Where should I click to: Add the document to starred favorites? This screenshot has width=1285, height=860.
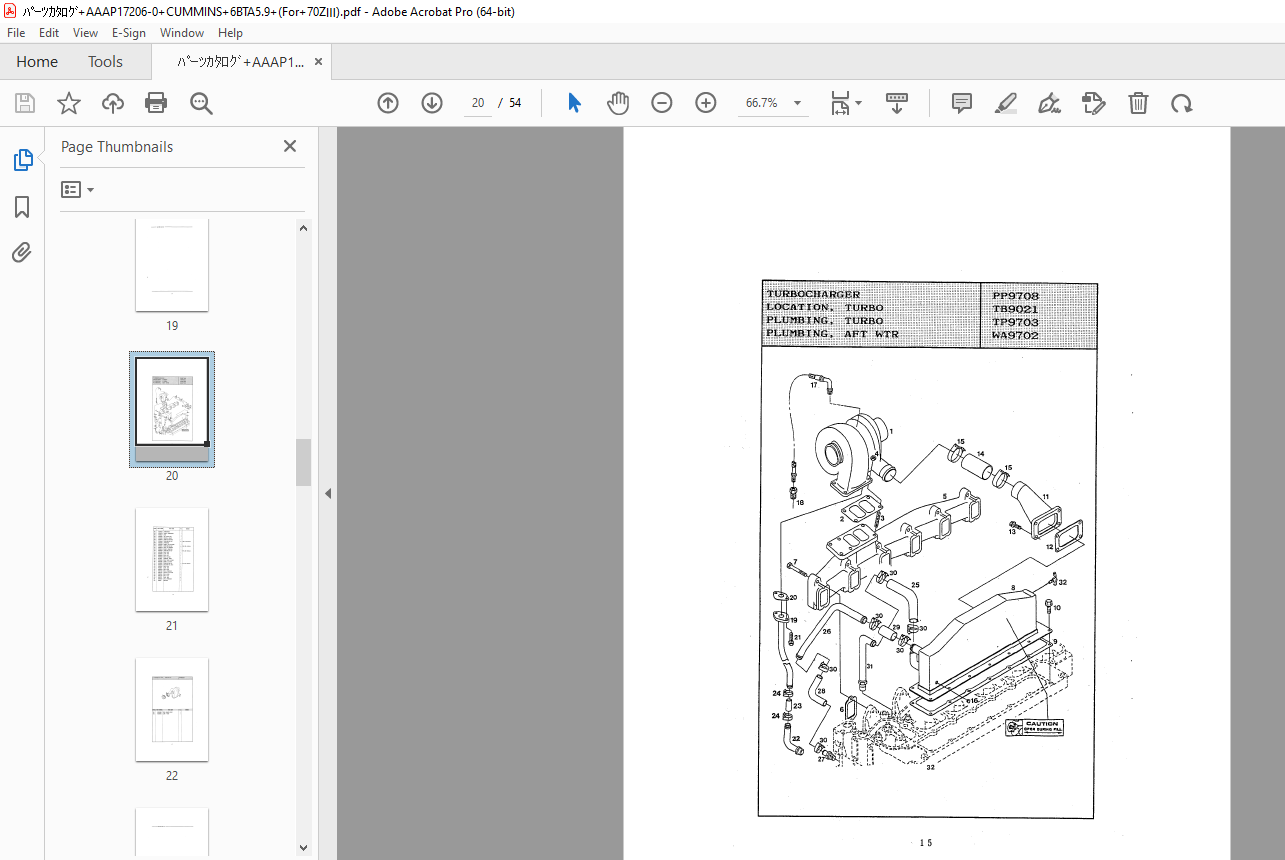69,103
